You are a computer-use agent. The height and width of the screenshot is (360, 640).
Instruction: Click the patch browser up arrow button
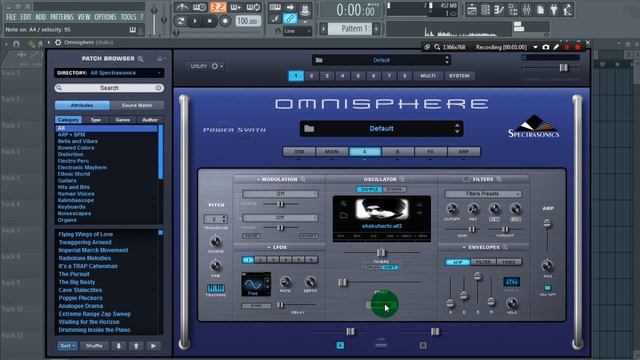click(x=136, y=346)
